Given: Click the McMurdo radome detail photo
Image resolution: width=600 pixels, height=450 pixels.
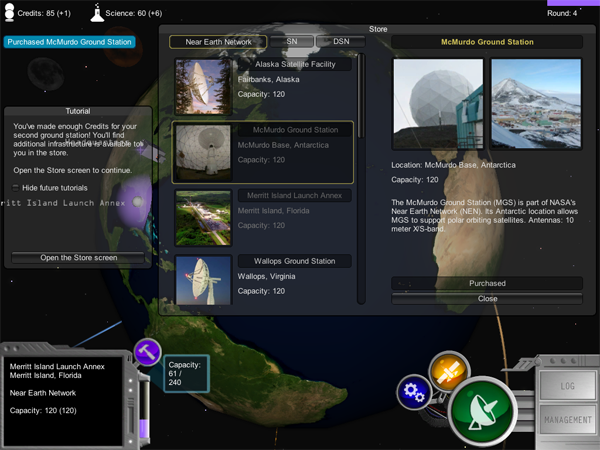Looking at the screenshot, I should (438, 103).
